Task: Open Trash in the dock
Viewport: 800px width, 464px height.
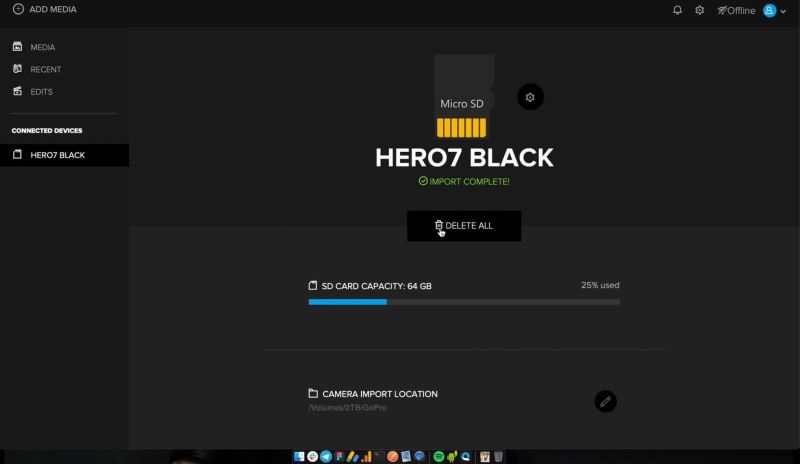Action: (x=498, y=456)
